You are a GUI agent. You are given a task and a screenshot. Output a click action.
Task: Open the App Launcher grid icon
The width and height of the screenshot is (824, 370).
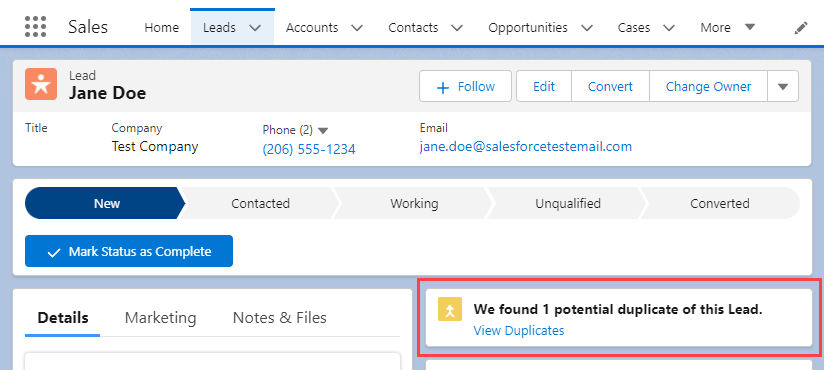point(36,27)
